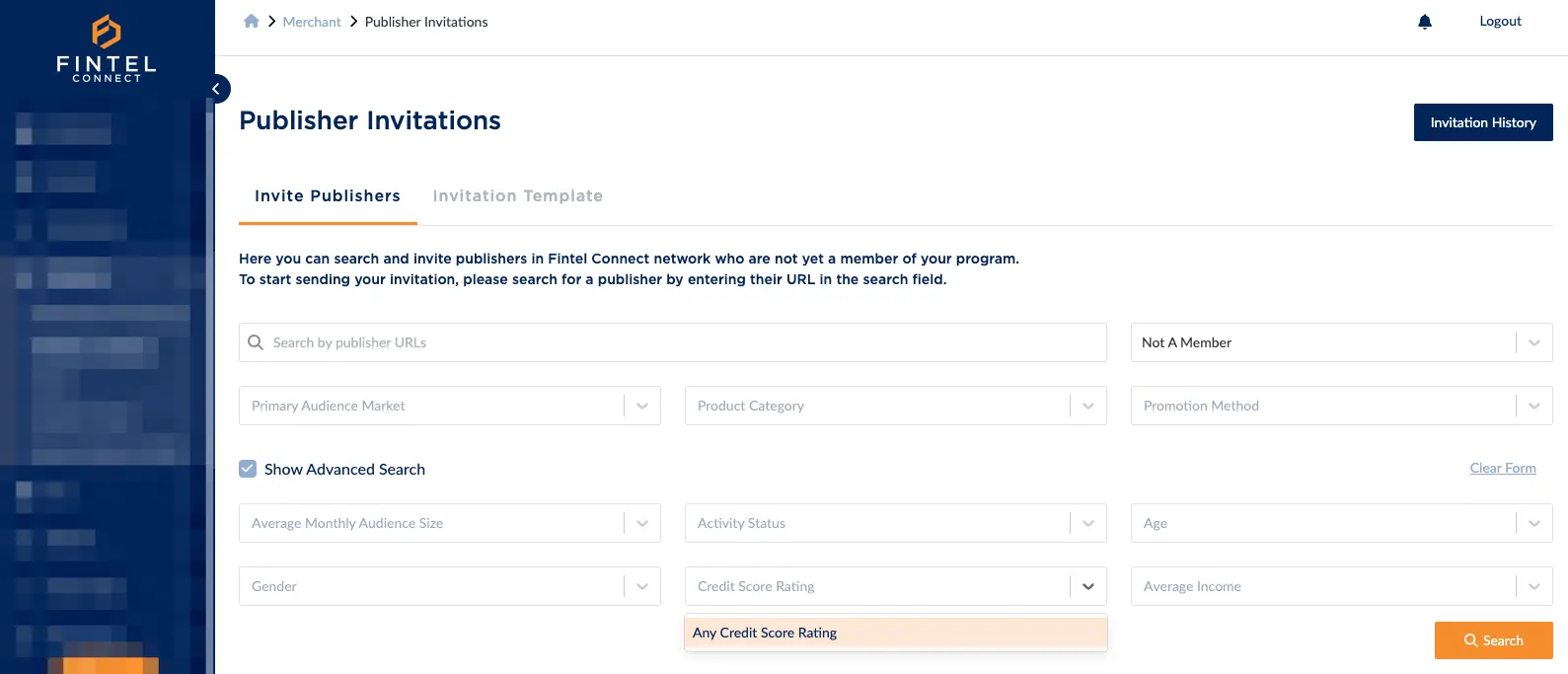Image resolution: width=1568 pixels, height=674 pixels.
Task: Click Logout in the top bar
Action: [x=1500, y=20]
